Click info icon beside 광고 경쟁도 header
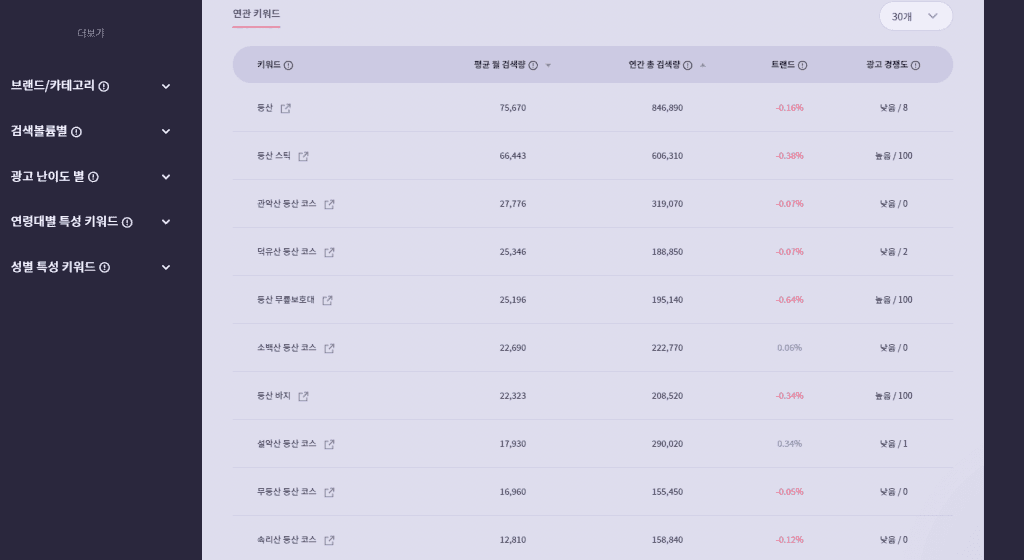Viewport: 1024px width, 560px height. [x=916, y=65]
